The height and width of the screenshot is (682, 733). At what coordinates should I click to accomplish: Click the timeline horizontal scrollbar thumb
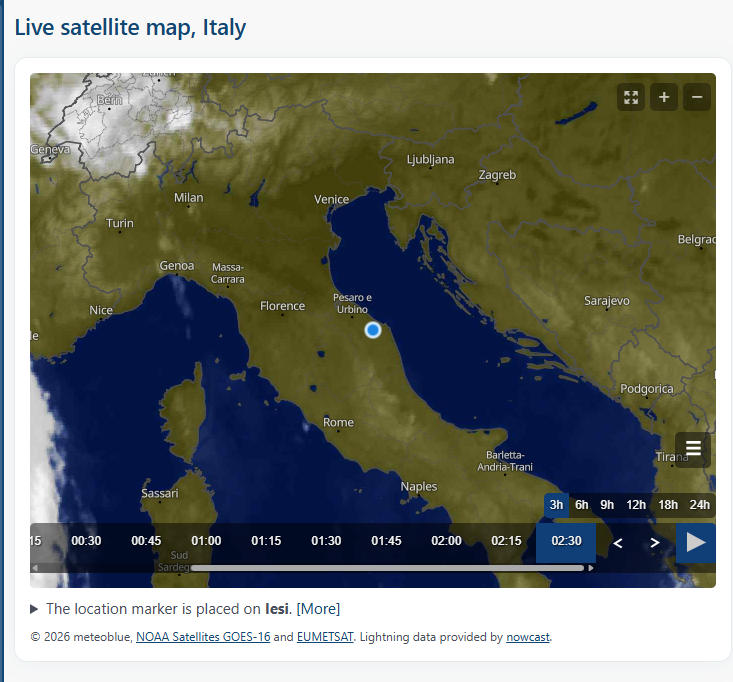pos(388,568)
